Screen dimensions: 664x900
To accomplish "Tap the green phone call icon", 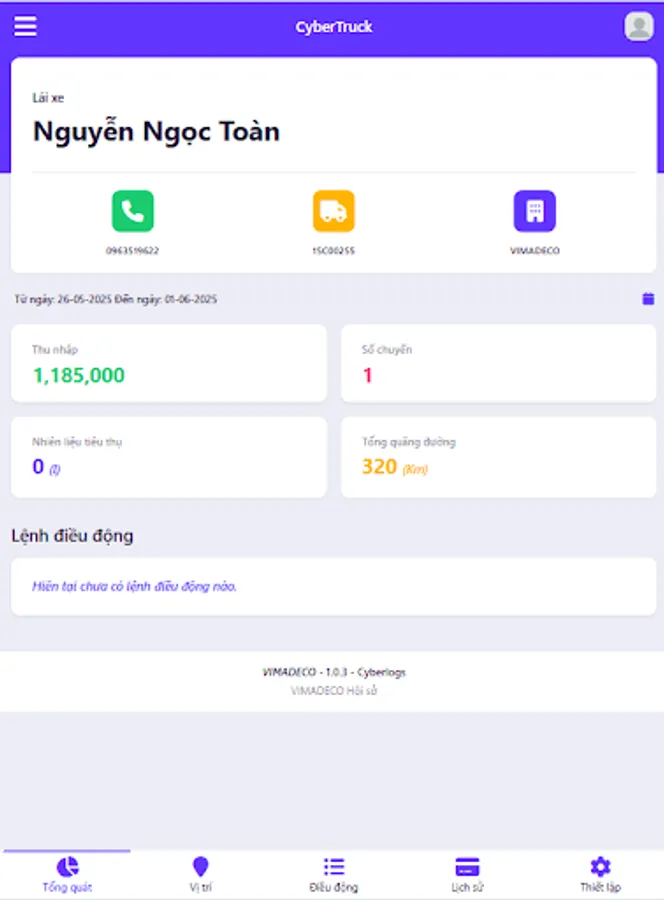I will pyautogui.click(x=133, y=211).
